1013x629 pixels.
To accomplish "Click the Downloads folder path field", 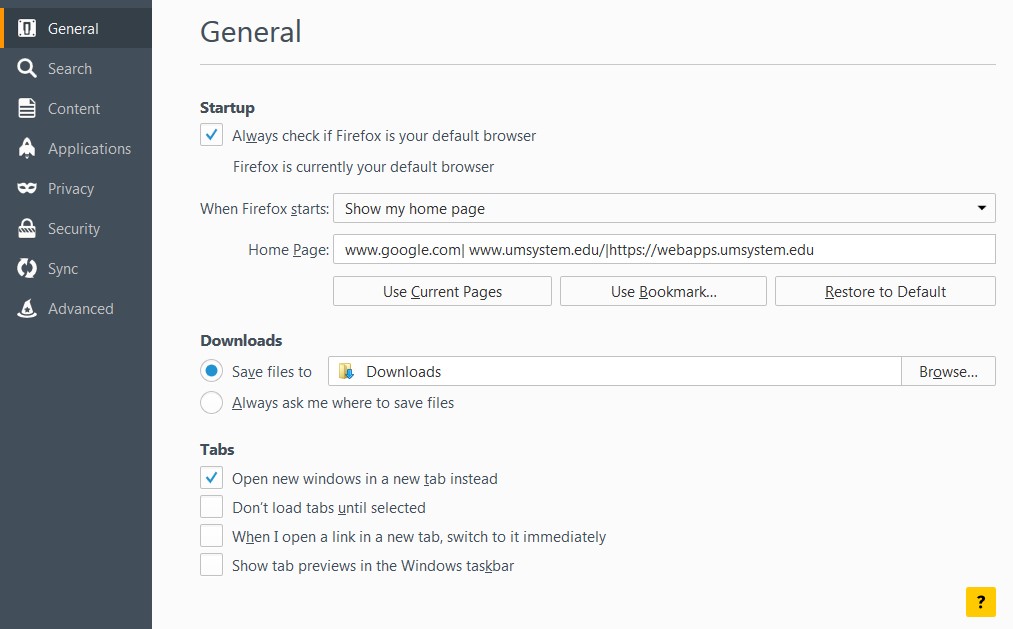I will point(614,371).
